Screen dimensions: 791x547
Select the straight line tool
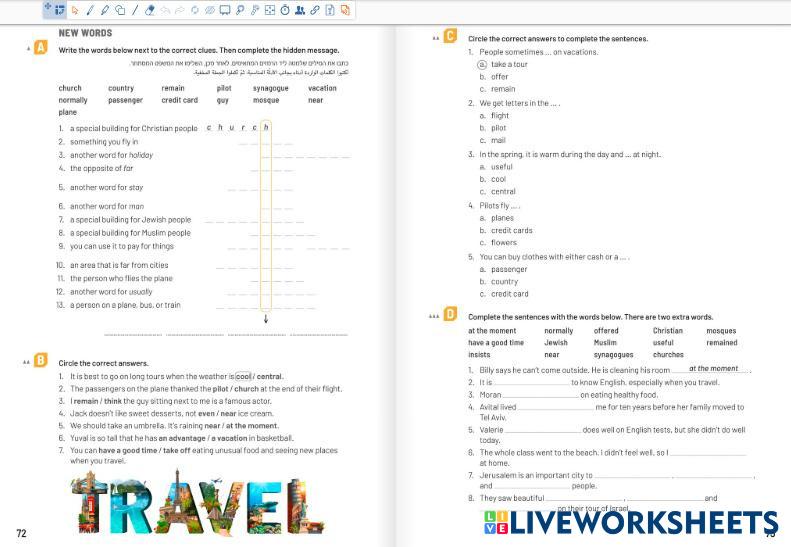coord(134,10)
